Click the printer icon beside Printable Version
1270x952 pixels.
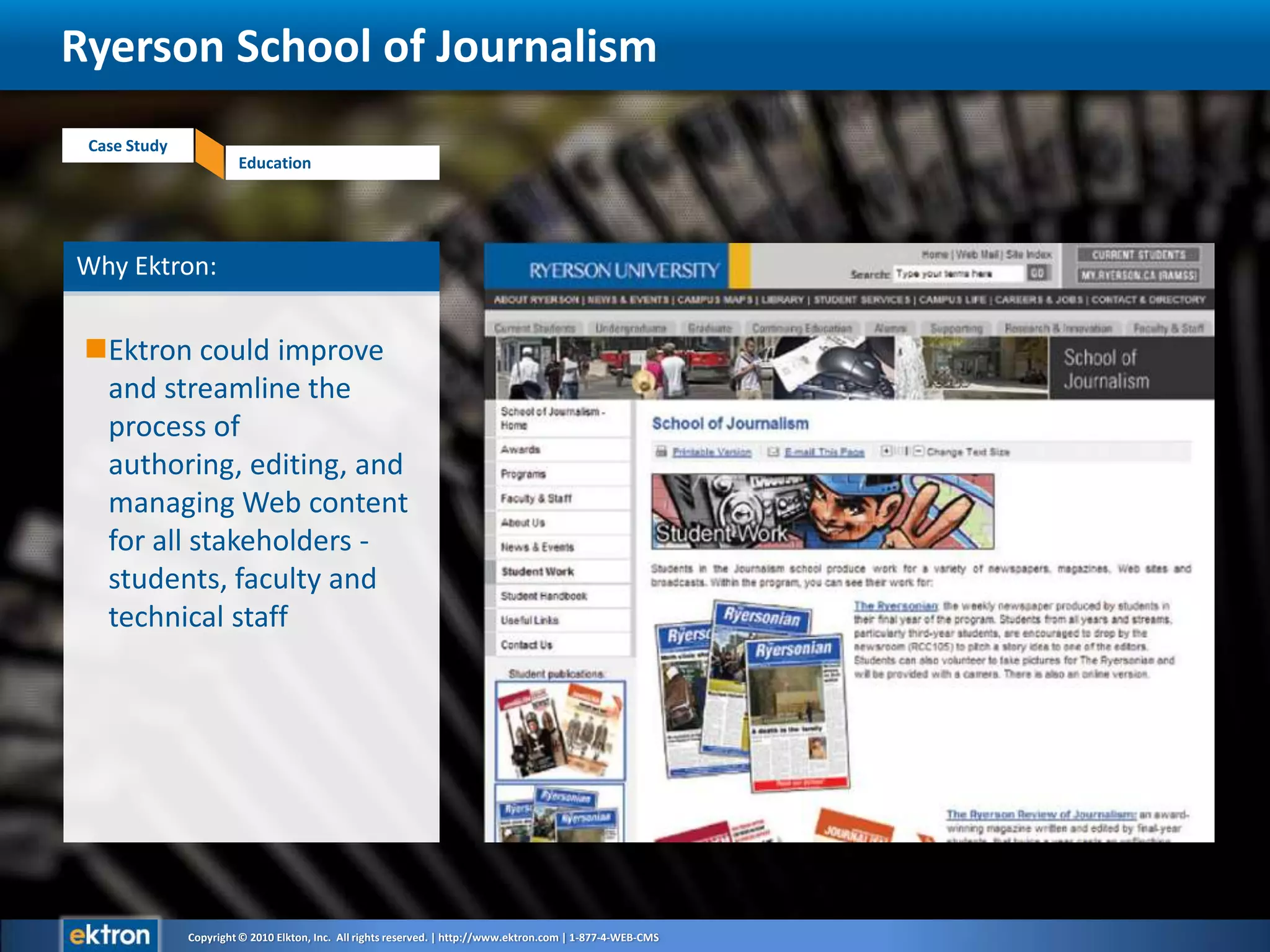[662, 452]
